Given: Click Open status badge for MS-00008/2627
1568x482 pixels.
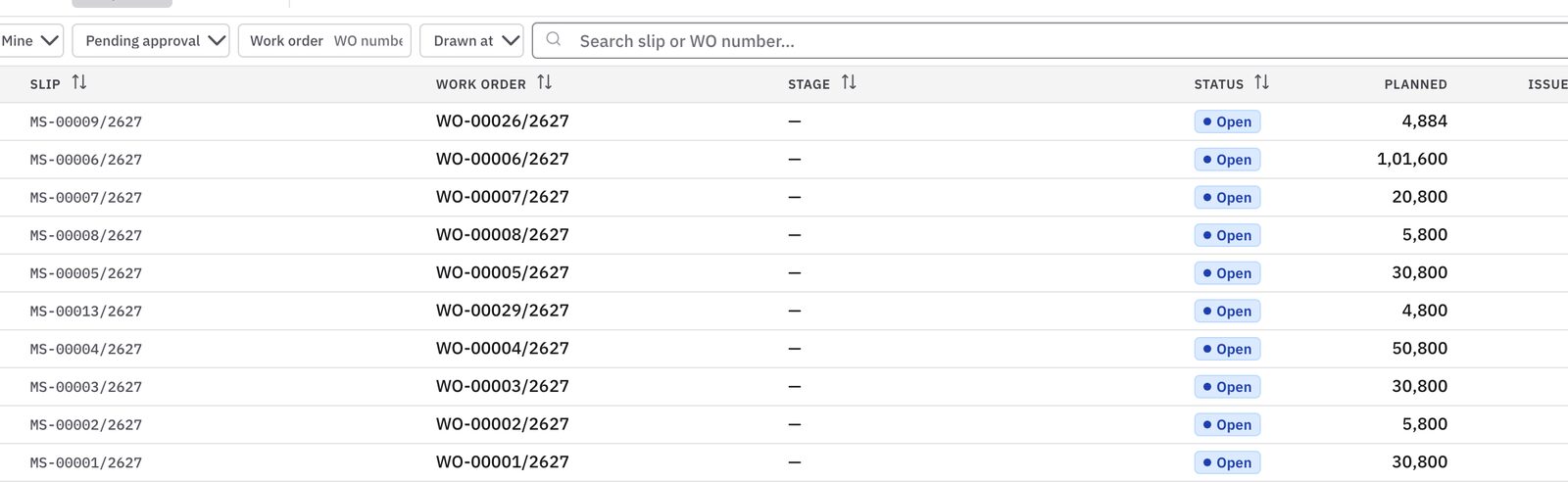Looking at the screenshot, I should click(x=1227, y=235).
